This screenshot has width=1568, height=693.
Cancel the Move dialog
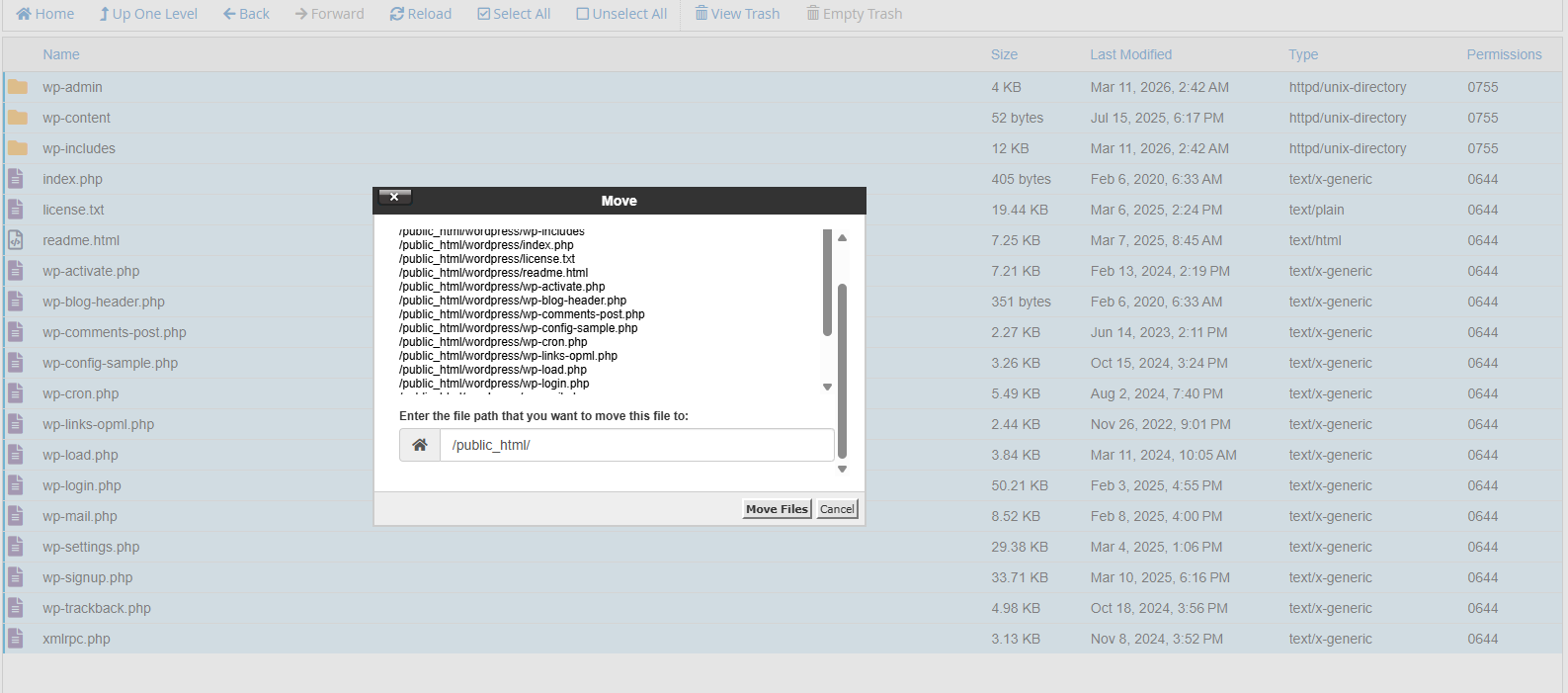(x=837, y=509)
